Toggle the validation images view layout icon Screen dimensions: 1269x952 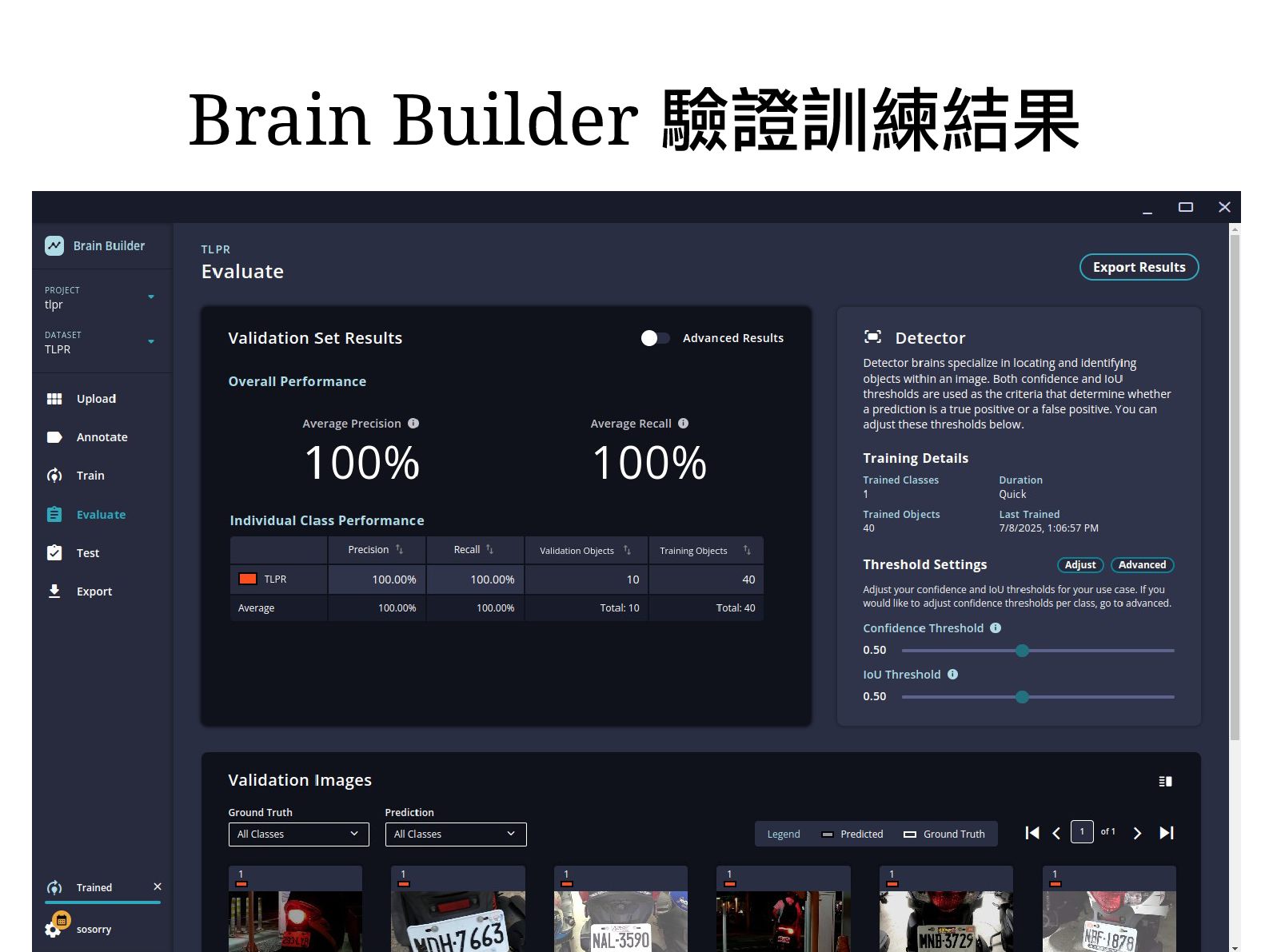[x=1165, y=781]
